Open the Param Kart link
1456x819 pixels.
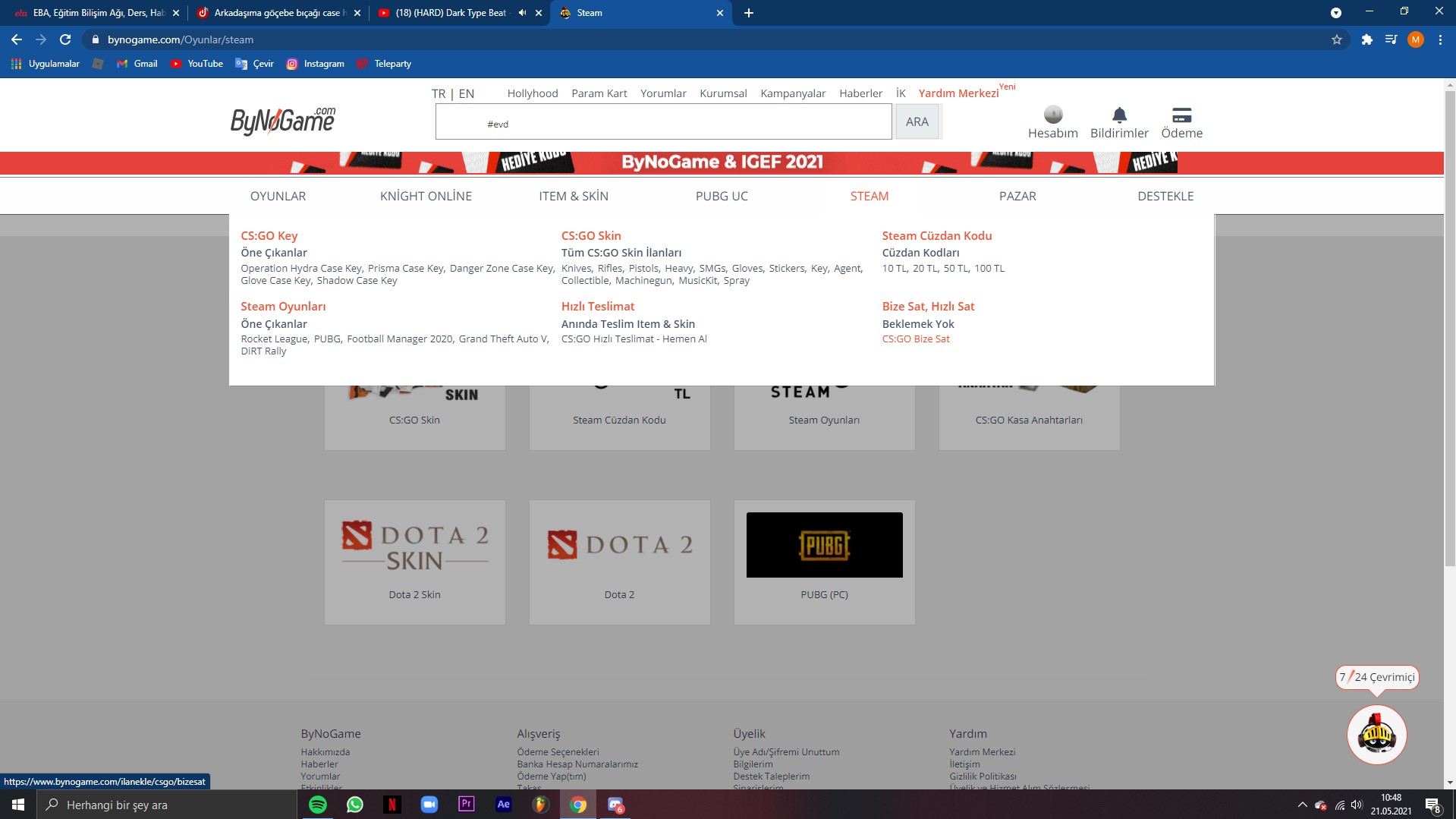599,93
